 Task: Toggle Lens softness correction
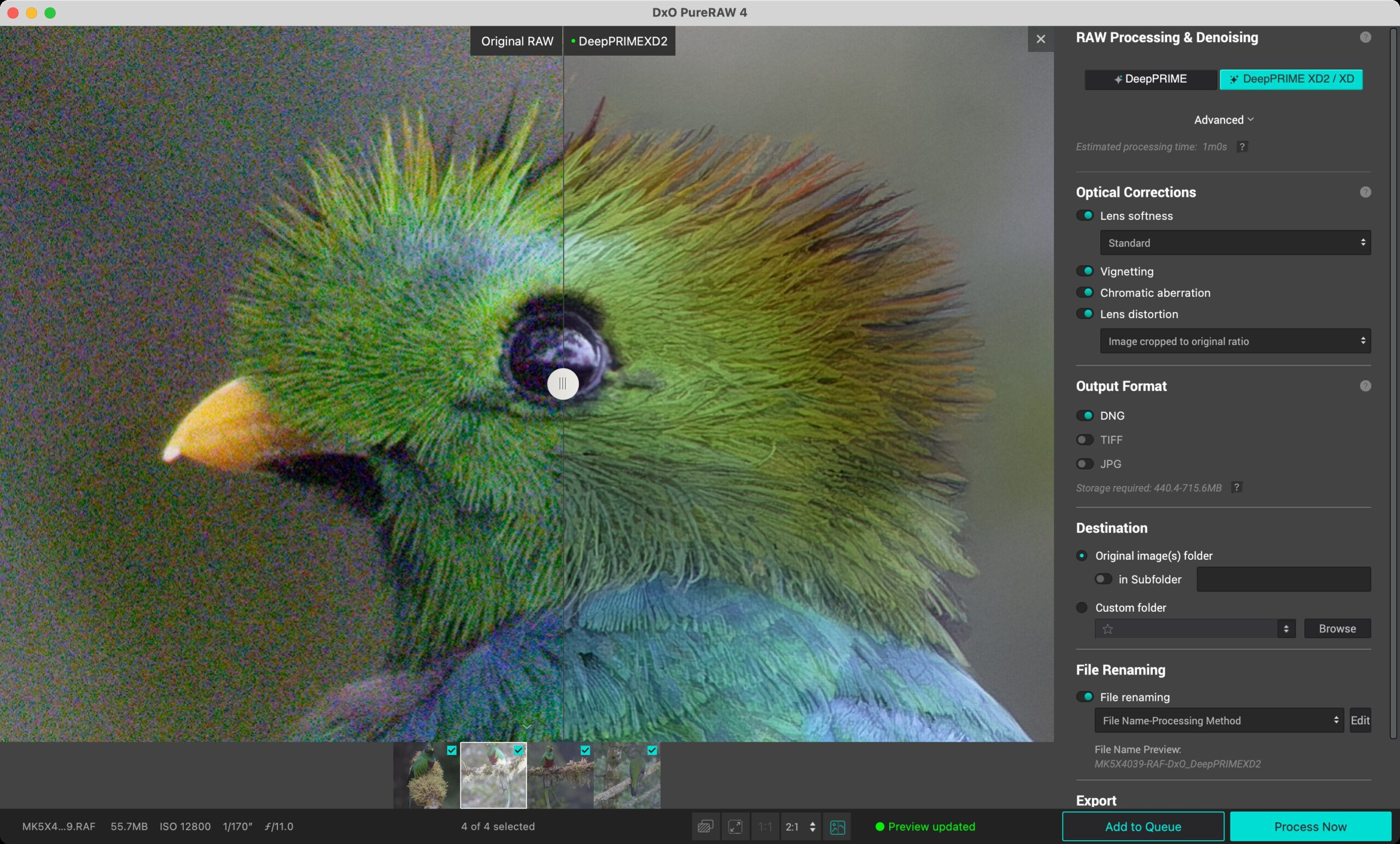tap(1084, 215)
